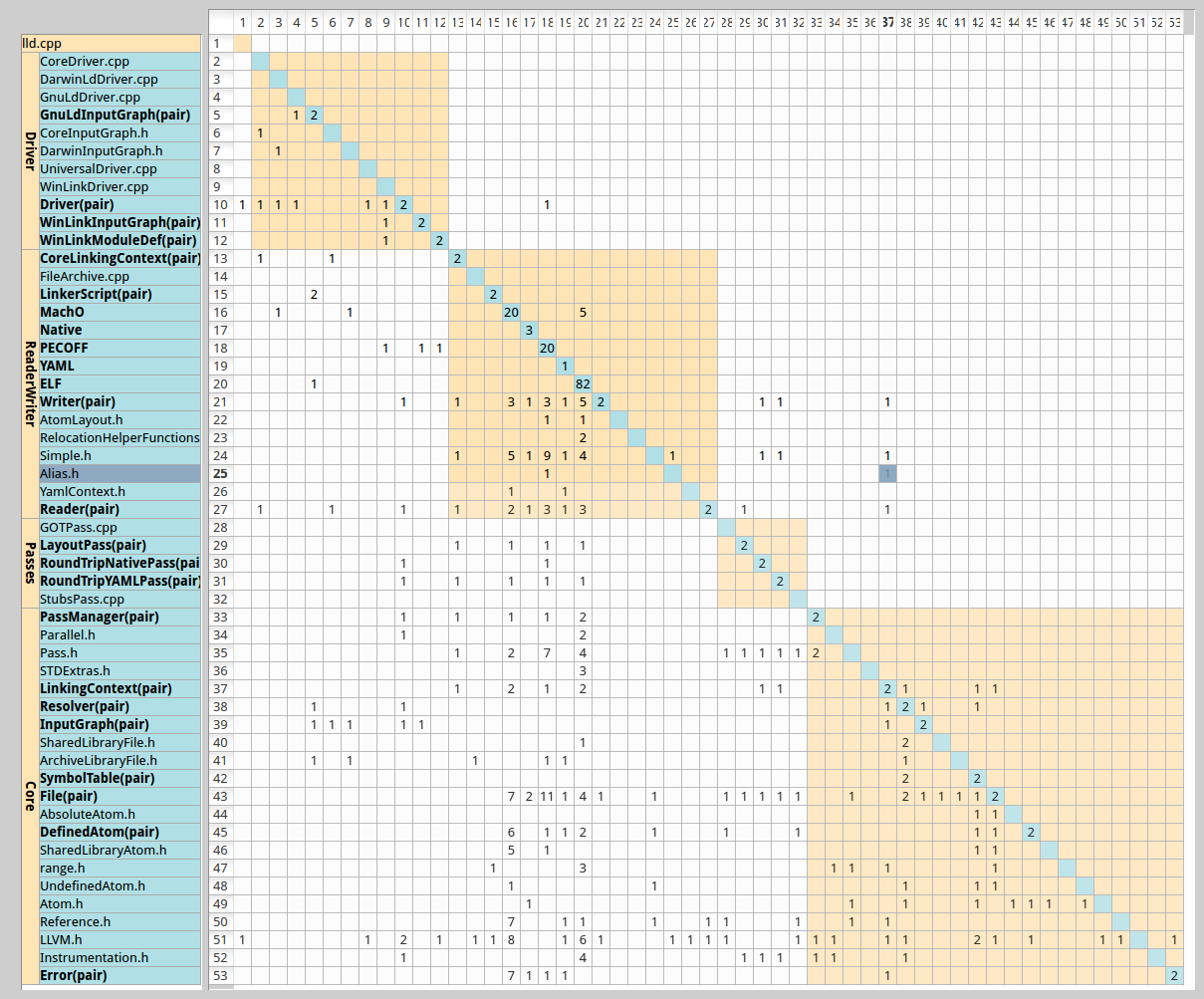The image size is (1204, 999).
Task: Select LLVM.h row label
Action: [x=120, y=940]
